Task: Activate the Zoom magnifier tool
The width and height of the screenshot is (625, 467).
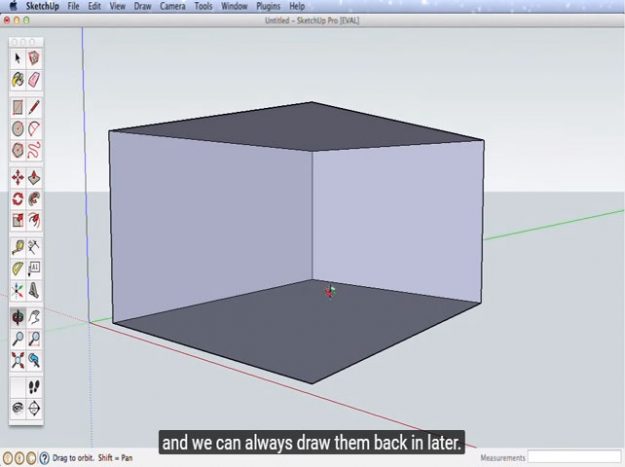Action: click(x=18, y=338)
